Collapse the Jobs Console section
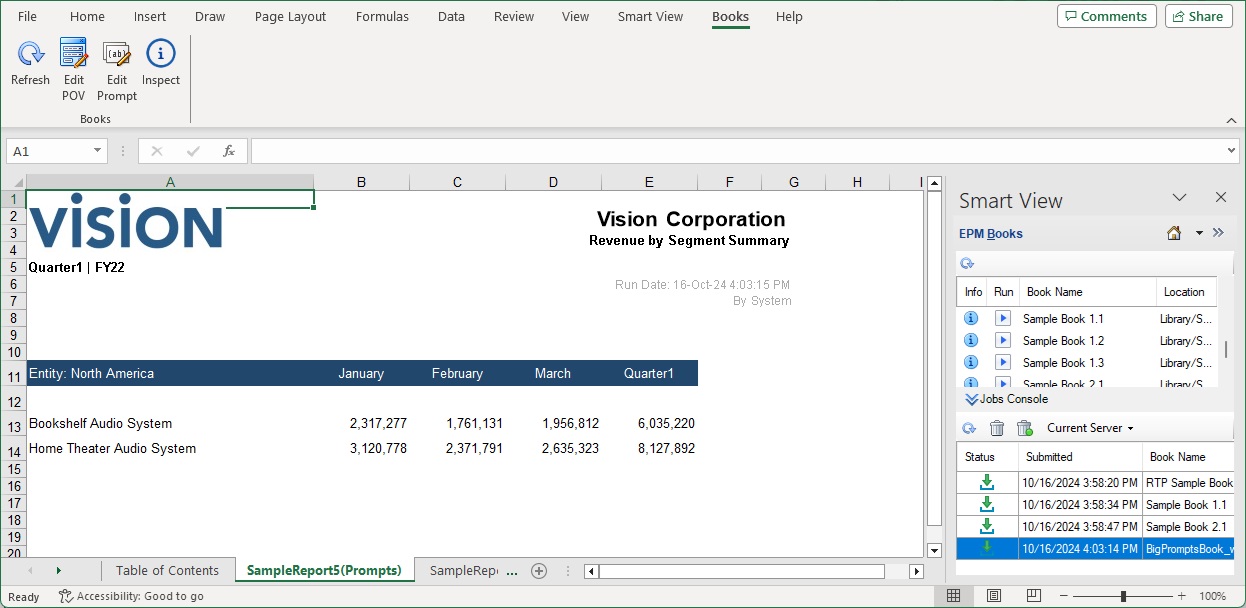The image size is (1246, 608). pyautogui.click(x=971, y=398)
